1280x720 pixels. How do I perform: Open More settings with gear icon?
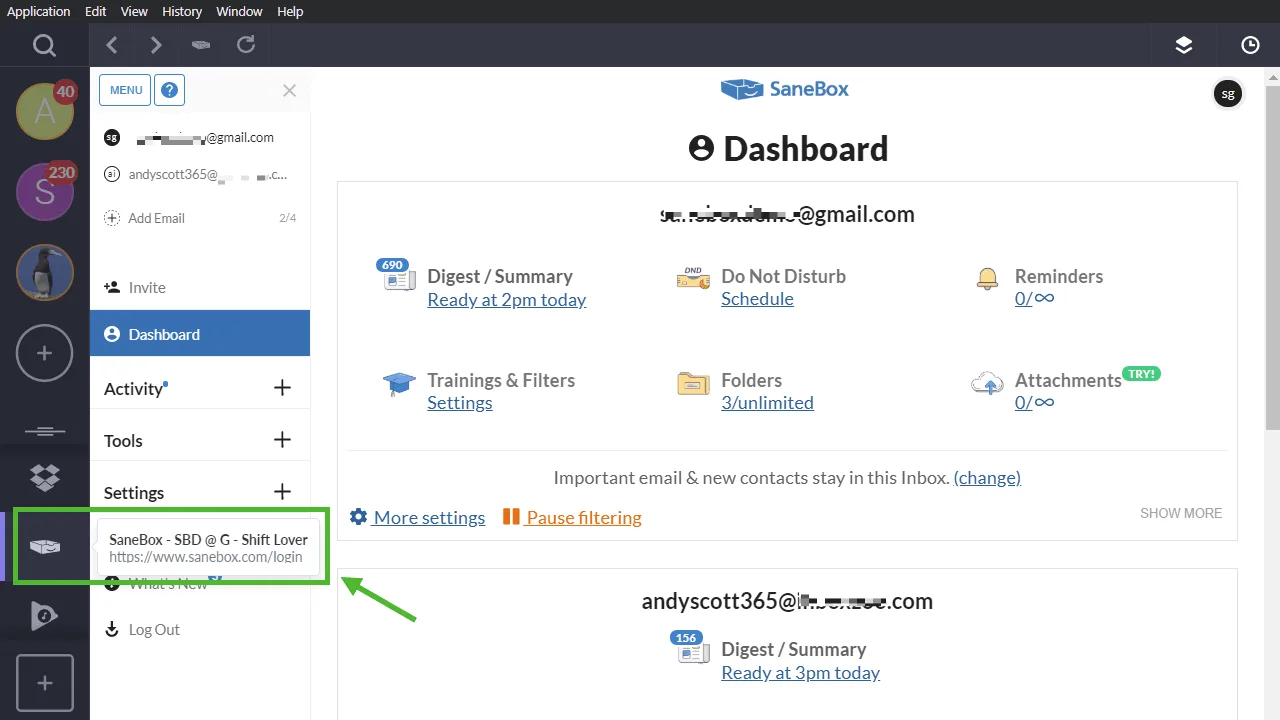417,517
